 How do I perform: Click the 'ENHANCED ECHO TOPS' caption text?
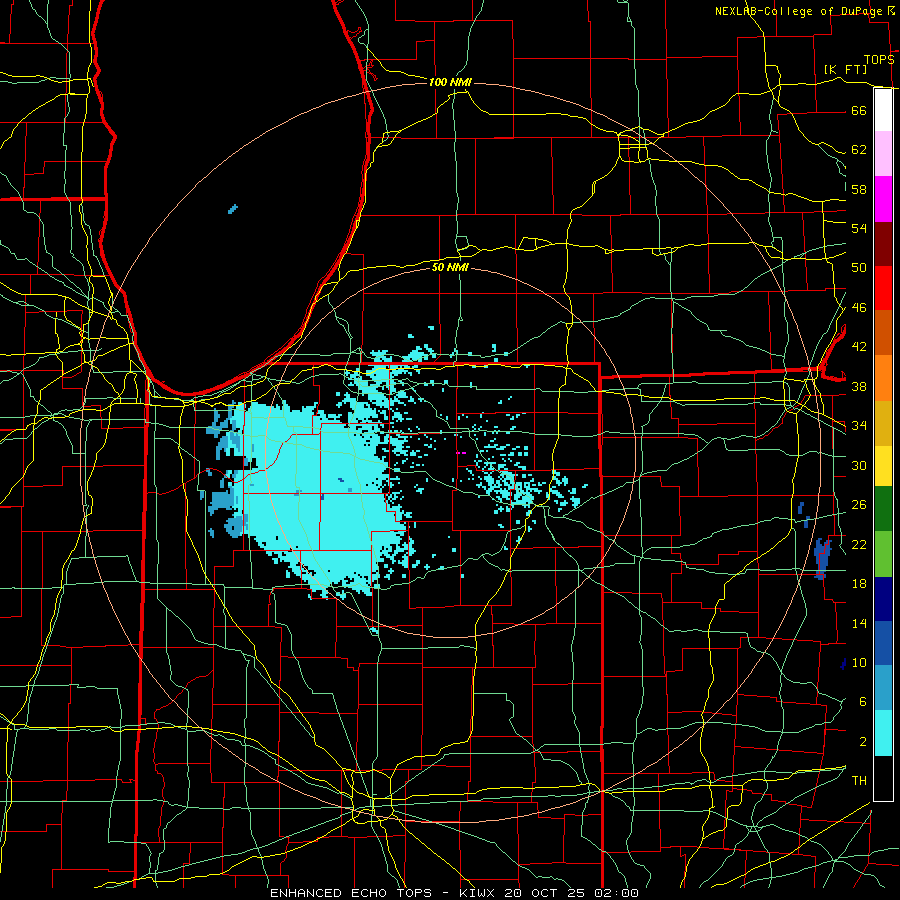(x=351, y=893)
